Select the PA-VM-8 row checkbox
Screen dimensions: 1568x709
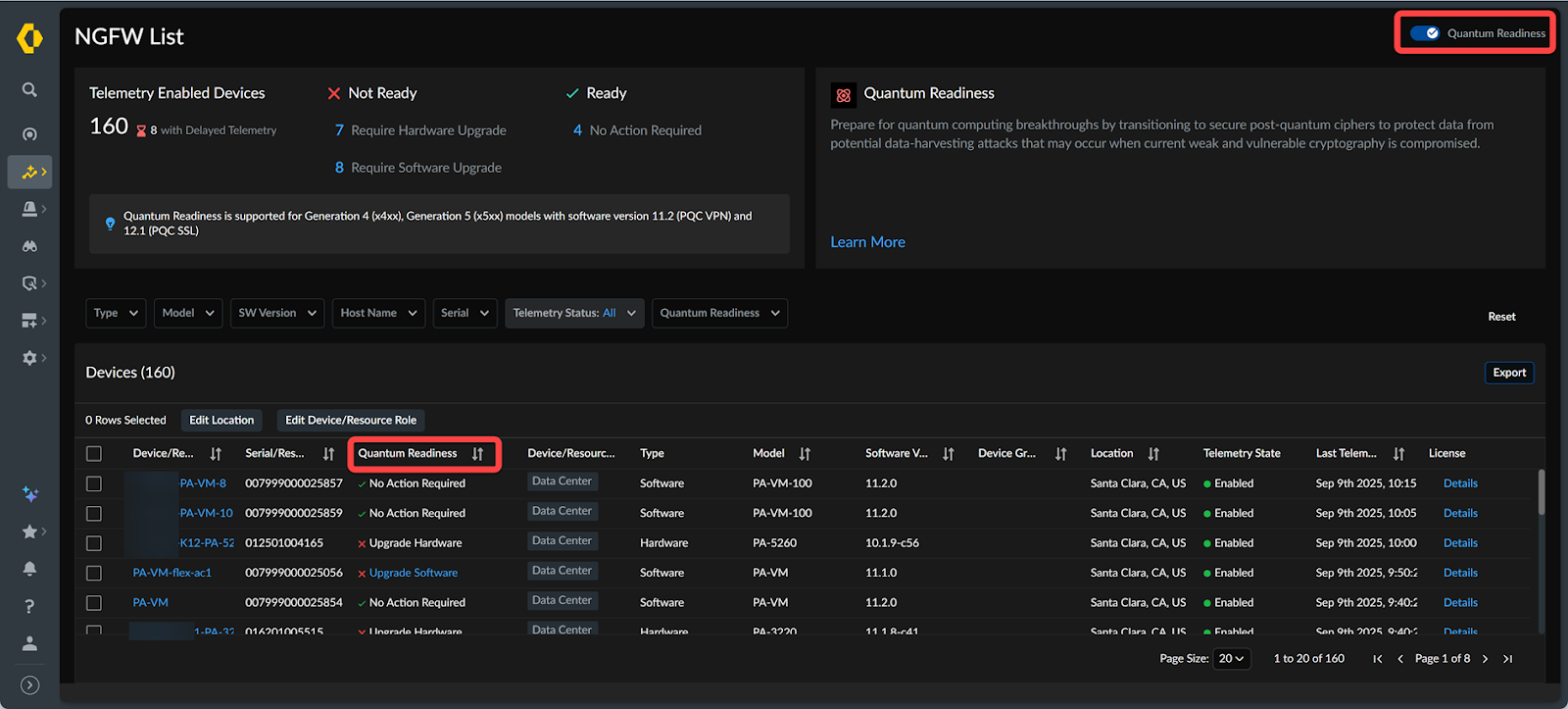point(94,483)
